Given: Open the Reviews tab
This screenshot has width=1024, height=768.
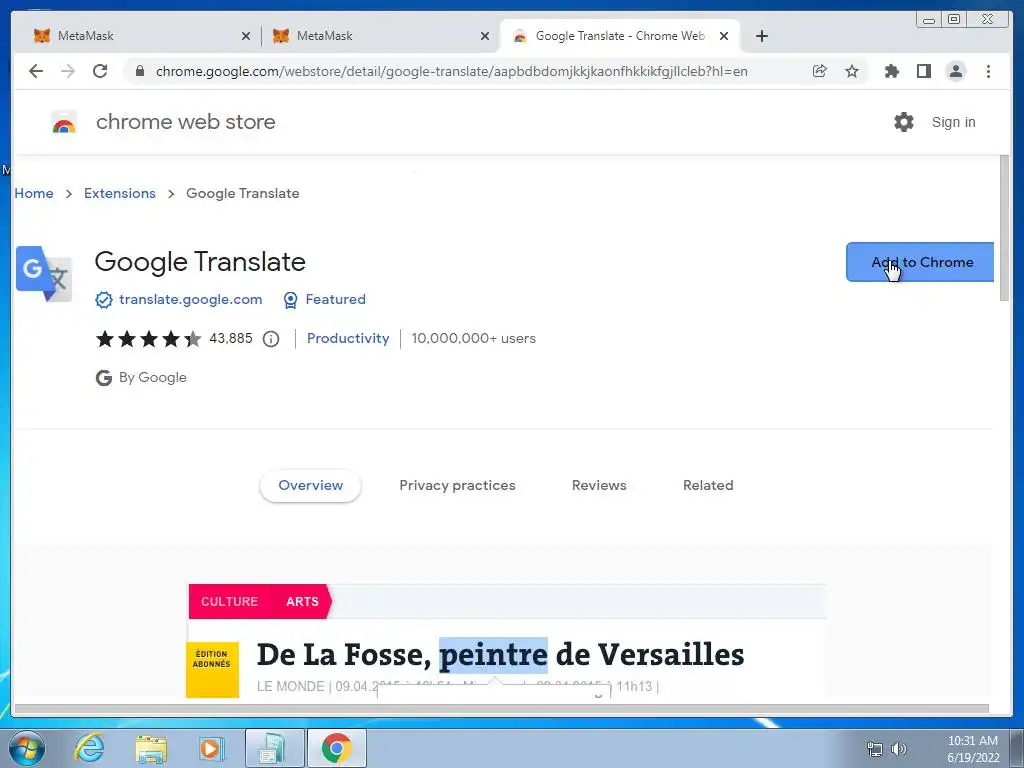Looking at the screenshot, I should (x=599, y=485).
